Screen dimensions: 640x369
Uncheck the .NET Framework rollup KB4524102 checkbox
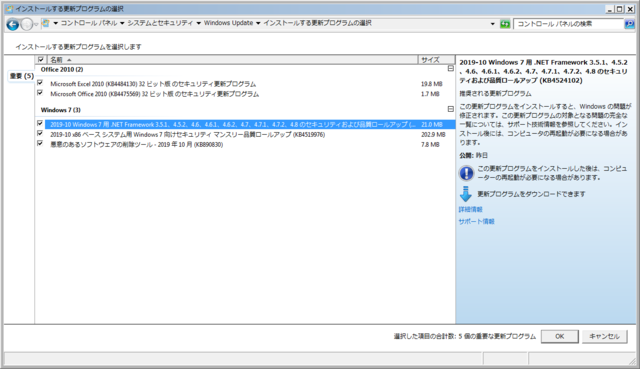(x=40, y=123)
